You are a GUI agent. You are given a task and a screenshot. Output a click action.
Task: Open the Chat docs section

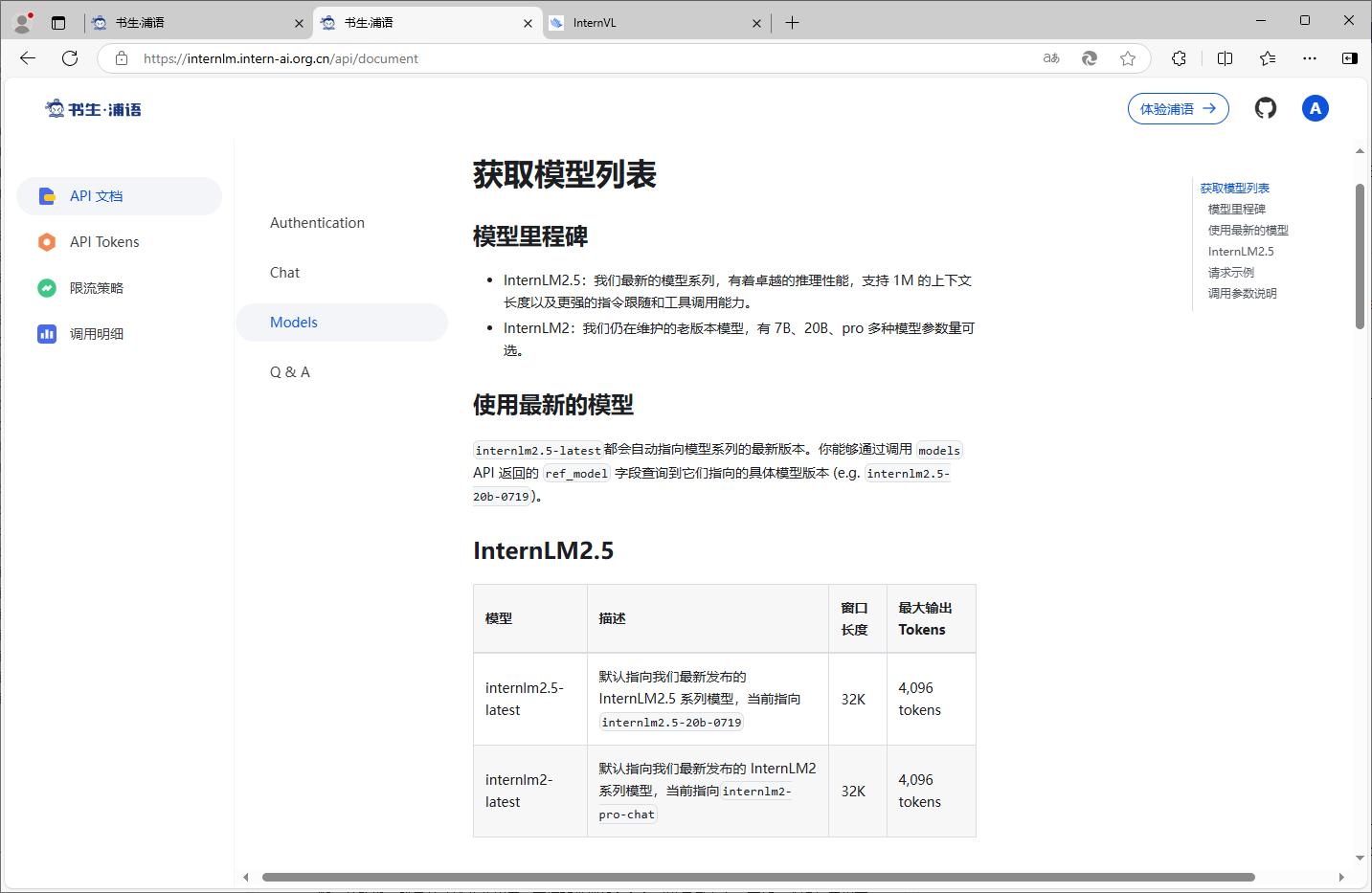(x=284, y=273)
